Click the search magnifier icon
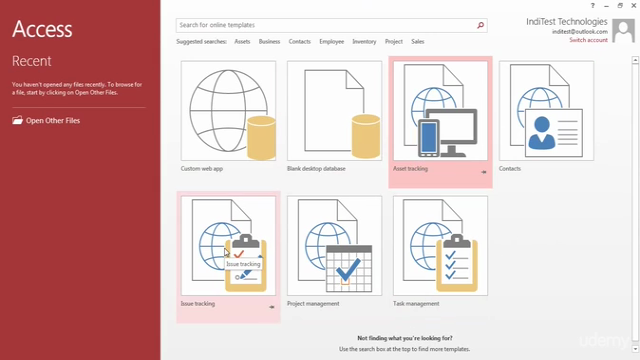 480,25
